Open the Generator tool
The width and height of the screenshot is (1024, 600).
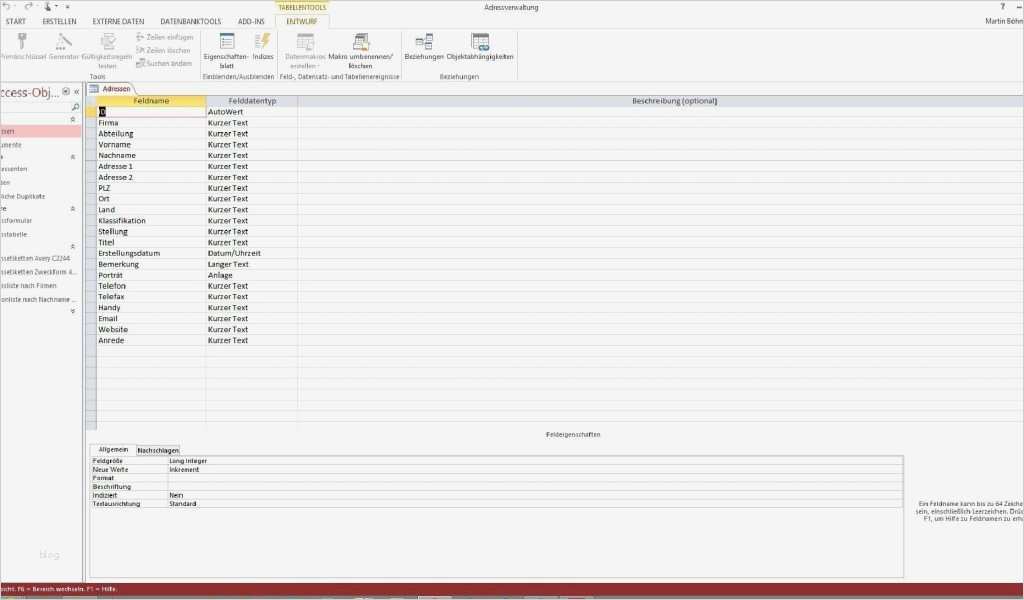pyautogui.click(x=63, y=42)
